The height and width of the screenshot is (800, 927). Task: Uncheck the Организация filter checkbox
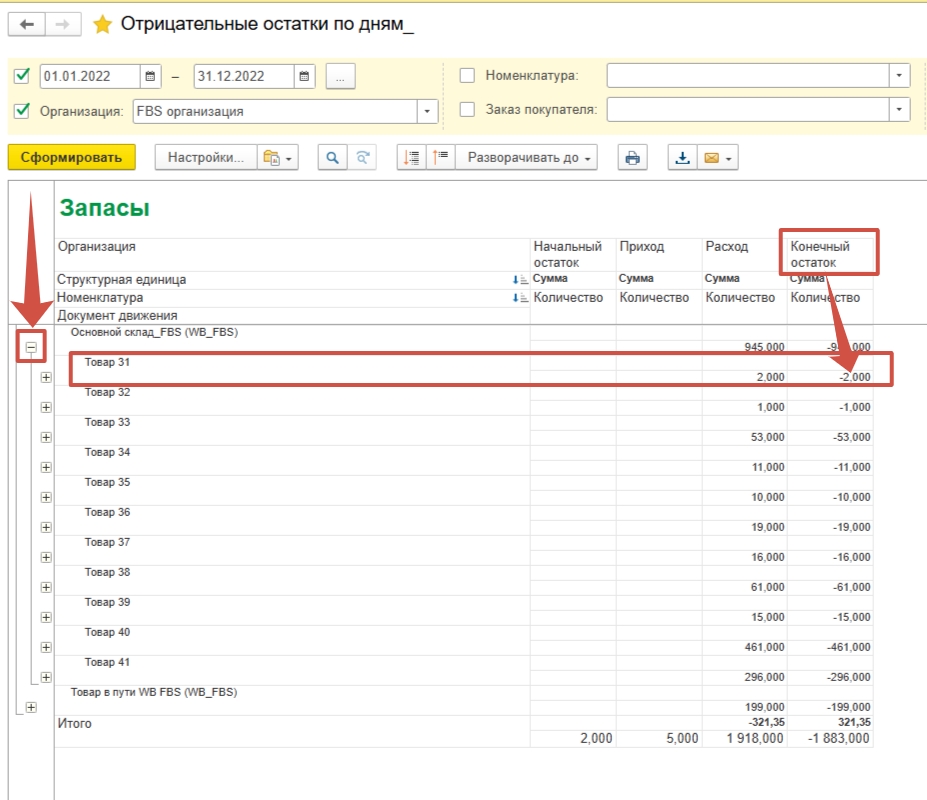point(23,111)
